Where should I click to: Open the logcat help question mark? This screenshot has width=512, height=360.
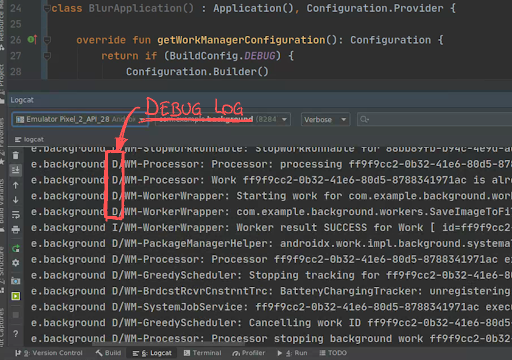point(16,334)
